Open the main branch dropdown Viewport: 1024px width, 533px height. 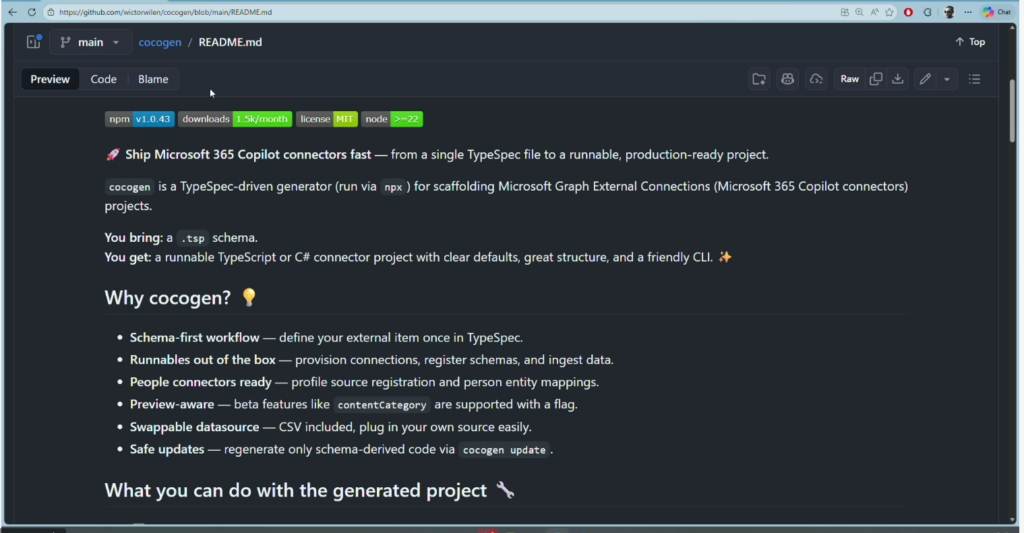90,42
